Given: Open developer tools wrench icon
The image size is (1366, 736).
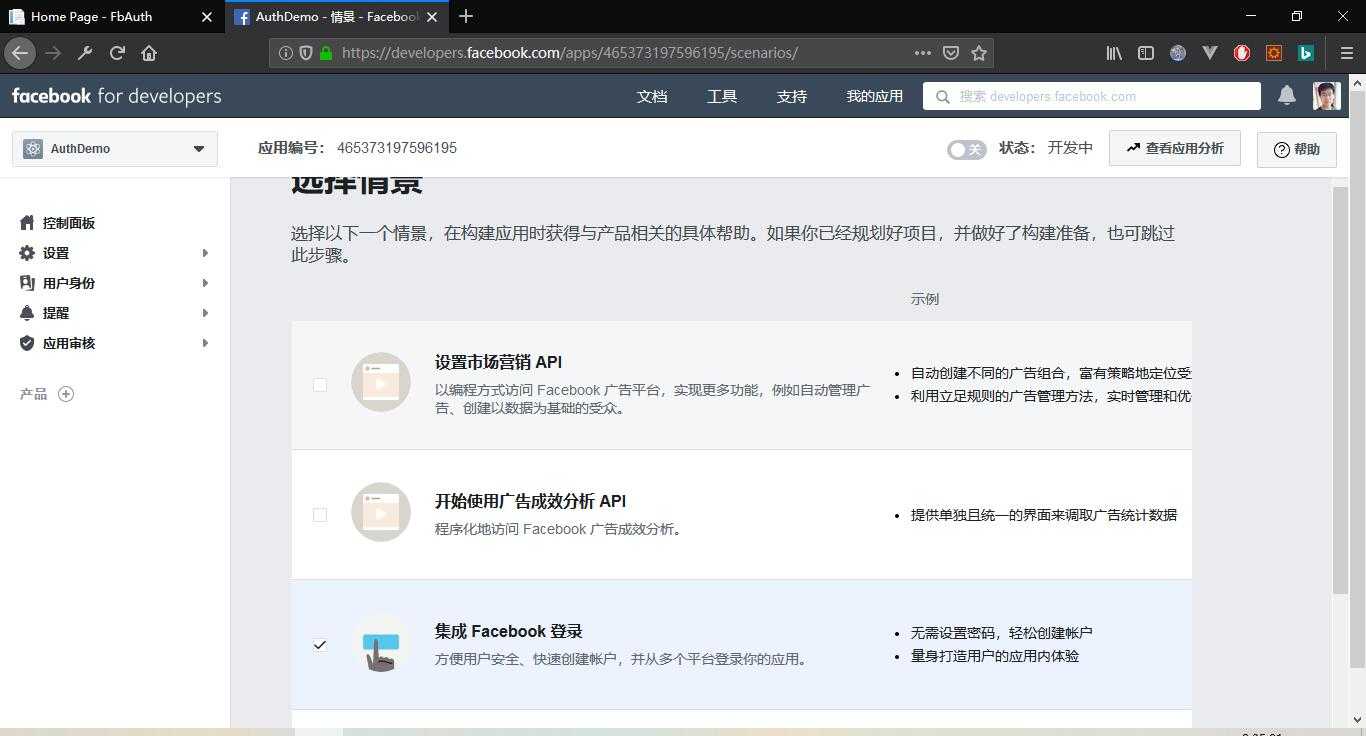Looking at the screenshot, I should pyautogui.click(x=85, y=53).
